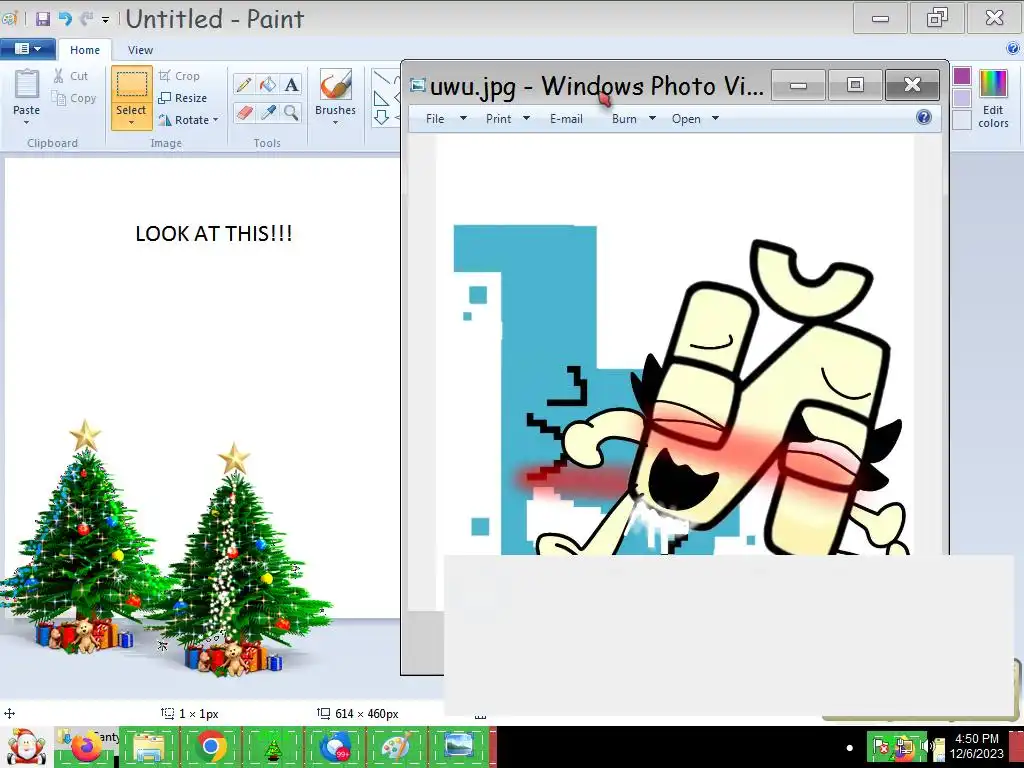This screenshot has width=1024, height=768.
Task: Click the Copy button in Clipboard group
Action: [x=74, y=98]
